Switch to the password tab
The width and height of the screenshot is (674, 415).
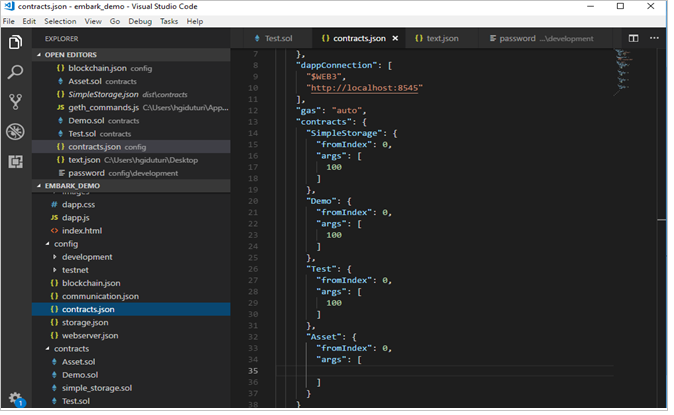pyautogui.click(x=546, y=39)
